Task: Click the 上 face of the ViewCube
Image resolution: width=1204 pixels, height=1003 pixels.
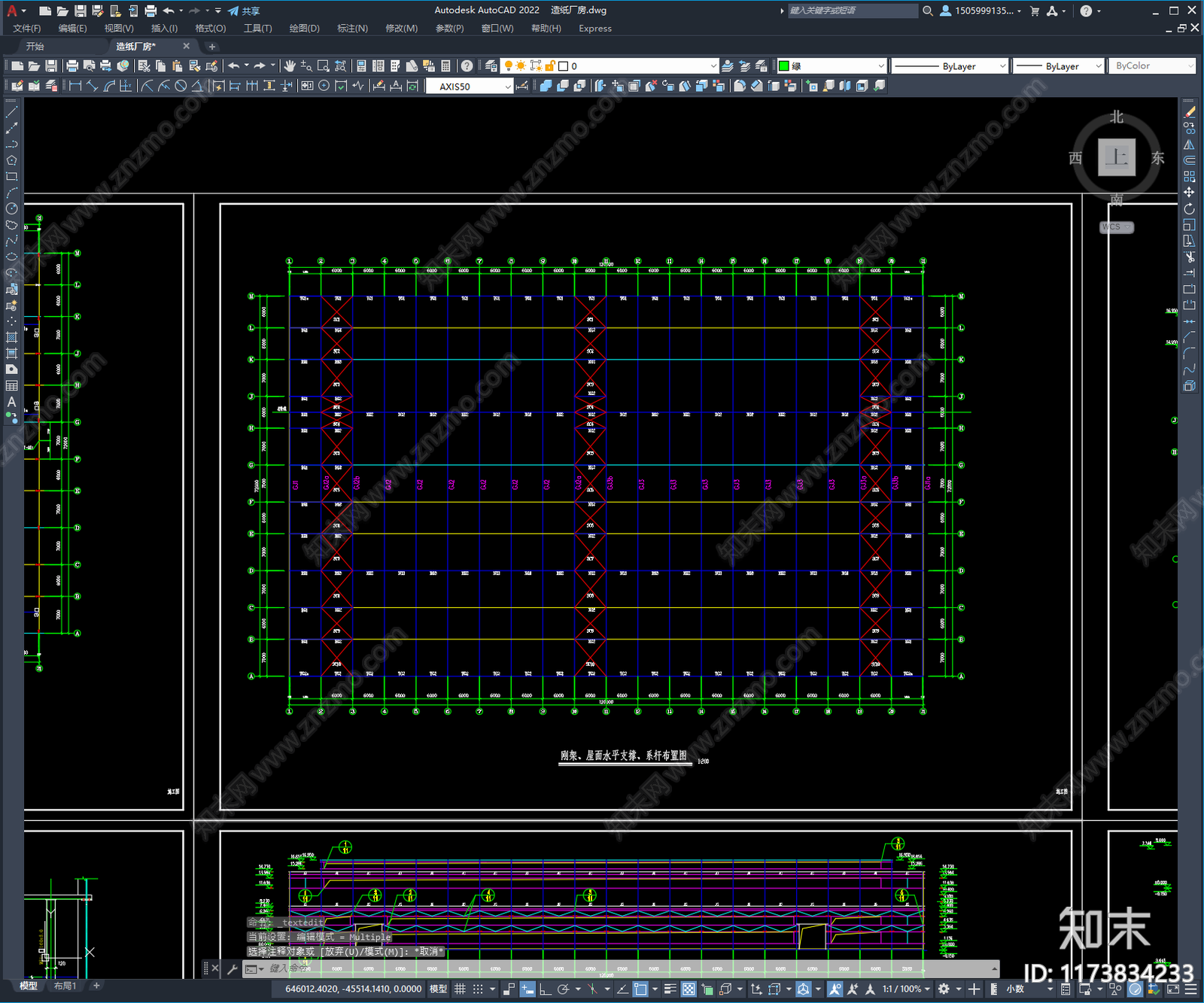Action: 1117,157
